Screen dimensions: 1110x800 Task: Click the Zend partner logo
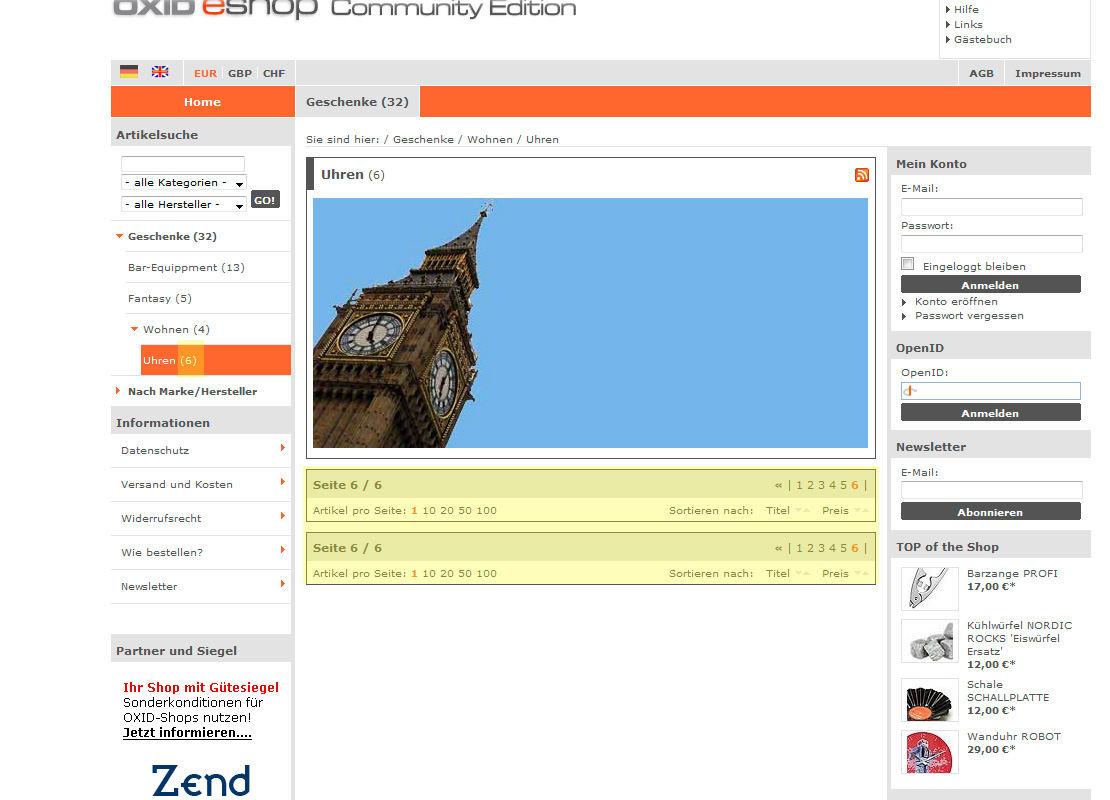(x=201, y=781)
